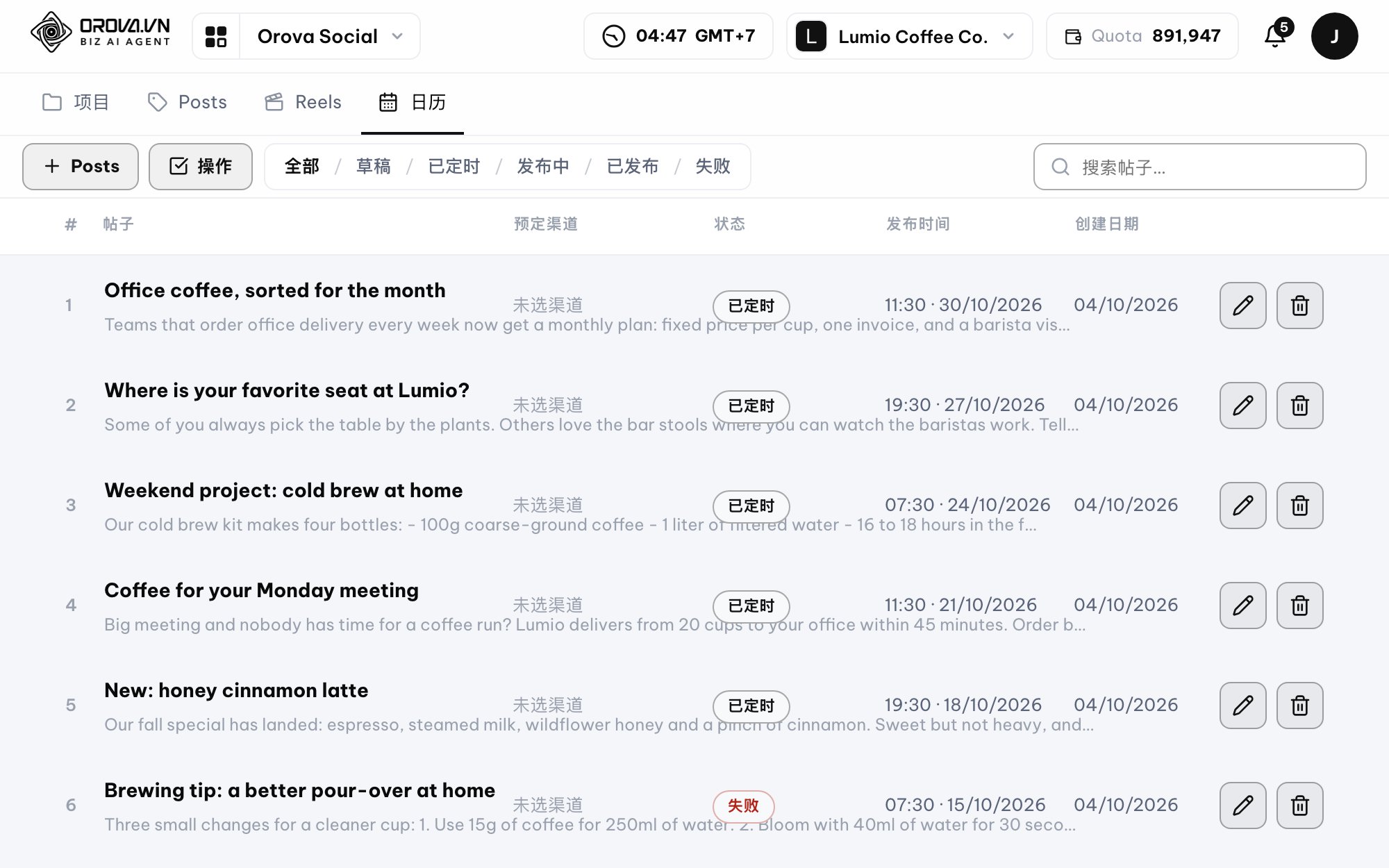Open the J user avatar menu
Viewport: 1389px width, 868px height.
pos(1334,36)
